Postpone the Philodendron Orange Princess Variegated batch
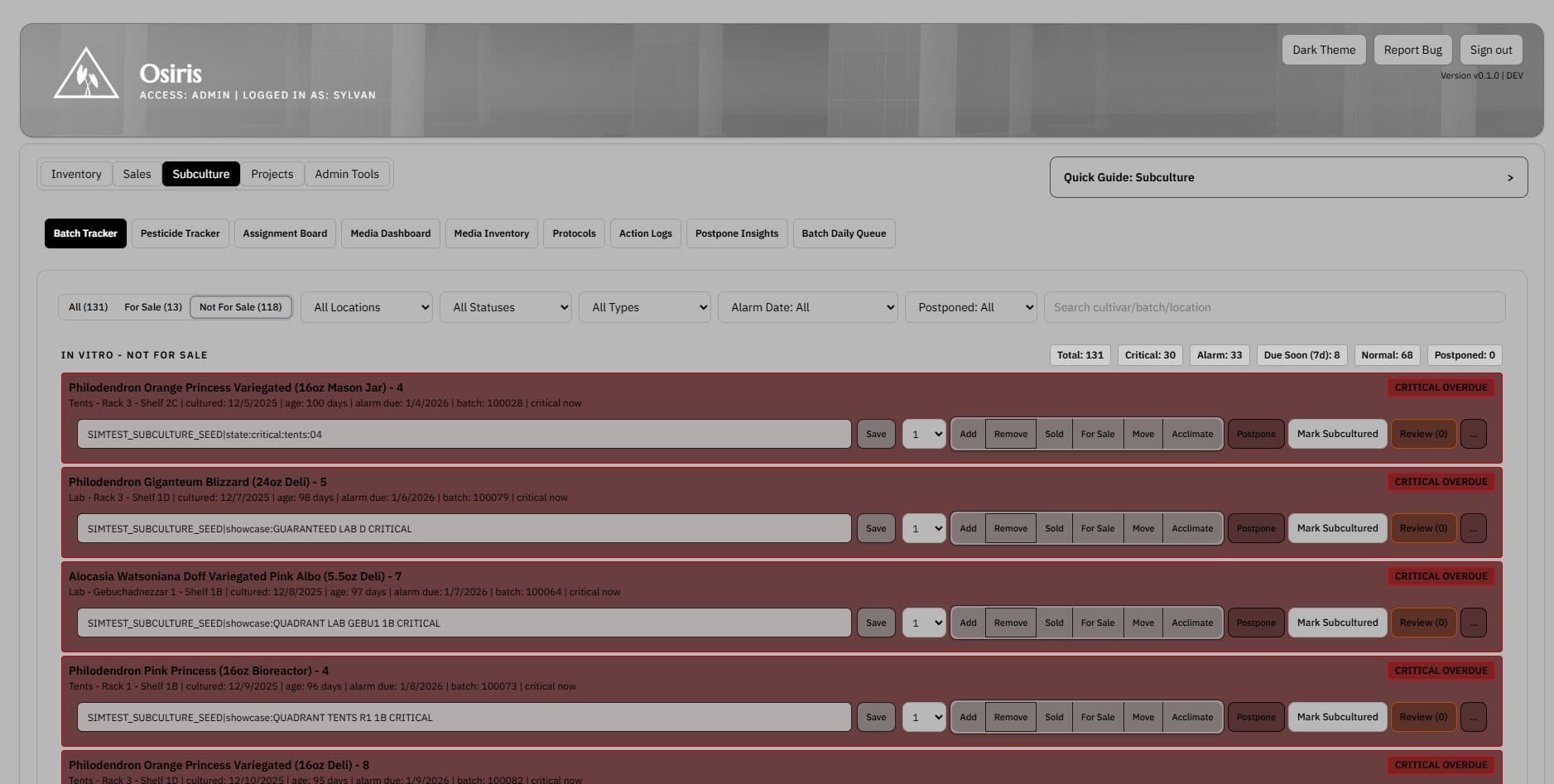 pos(1255,434)
